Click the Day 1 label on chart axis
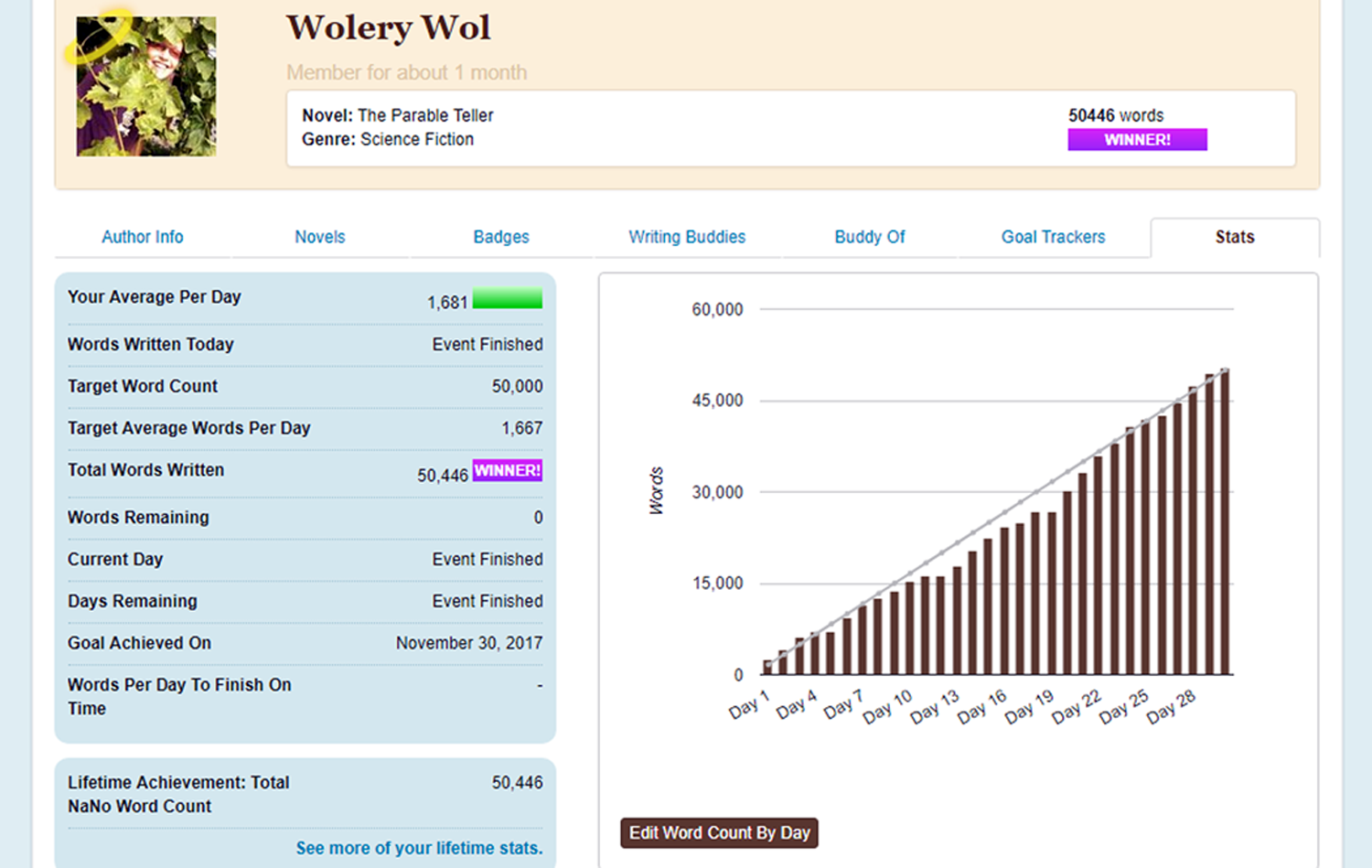Viewport: 1372px width, 868px height. pyautogui.click(x=749, y=704)
